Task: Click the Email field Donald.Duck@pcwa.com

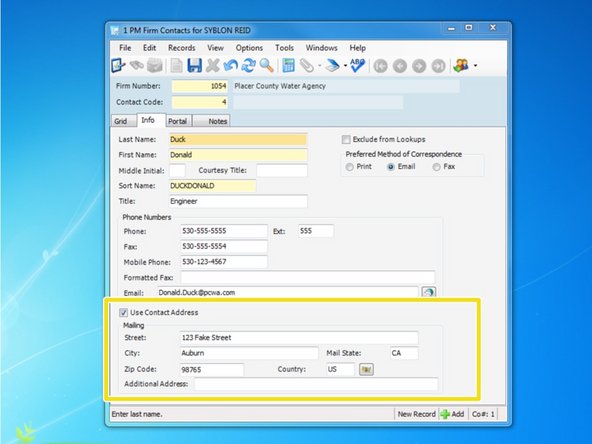Action: 287,293
